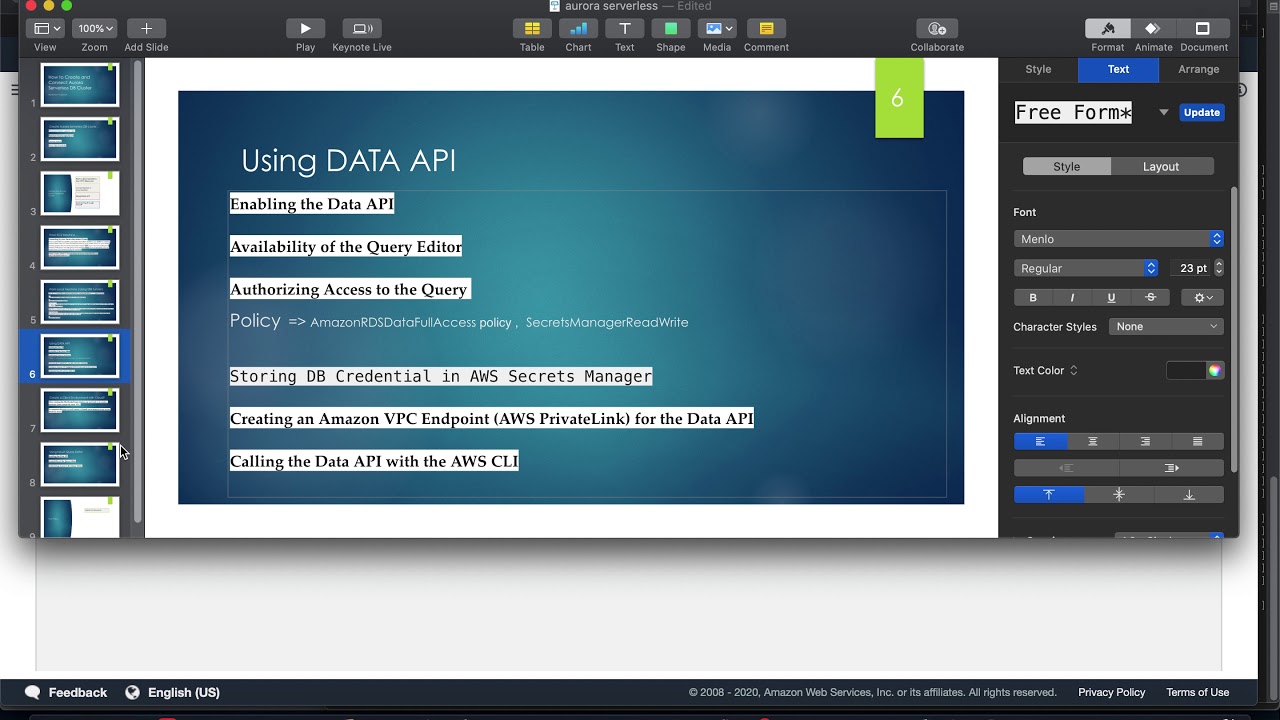Open the Character Styles dropdown

(1166, 327)
